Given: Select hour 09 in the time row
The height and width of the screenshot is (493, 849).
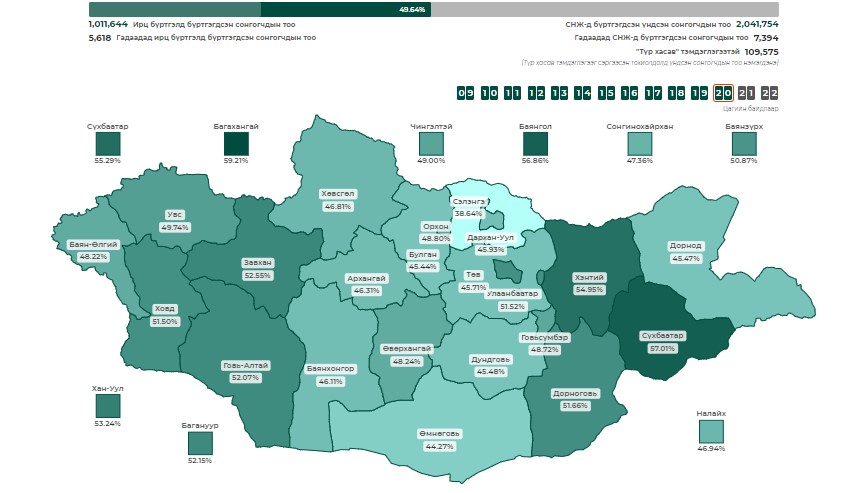Looking at the screenshot, I should (465, 93).
